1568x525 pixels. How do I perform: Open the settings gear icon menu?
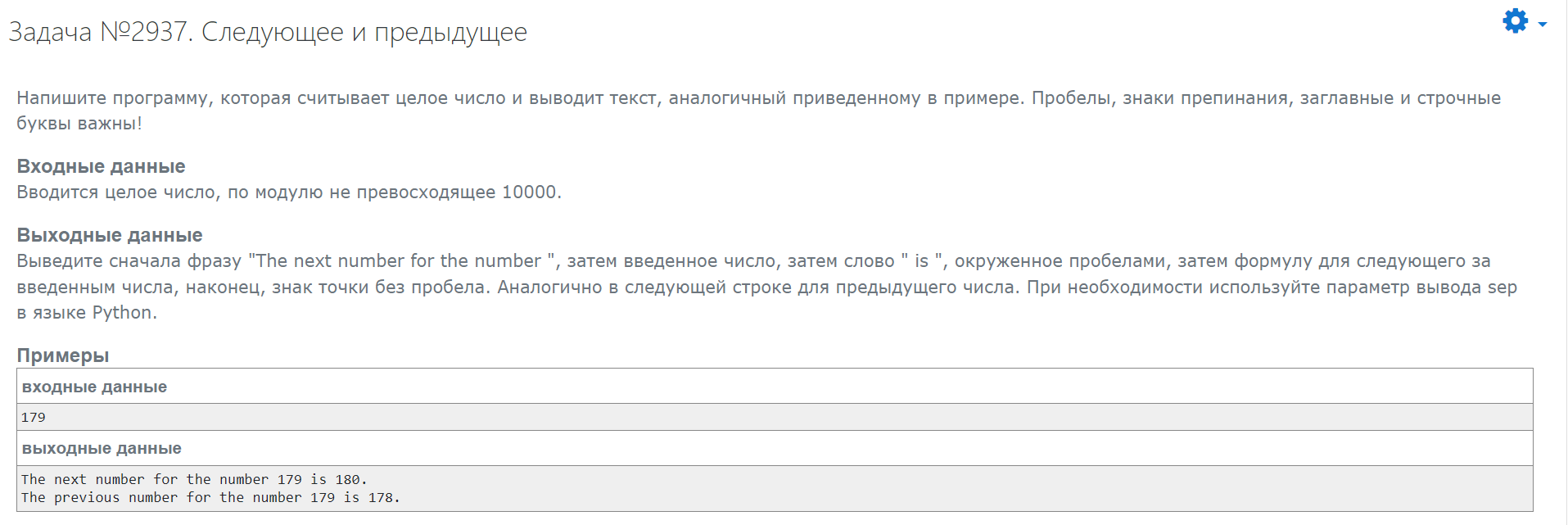click(1515, 21)
